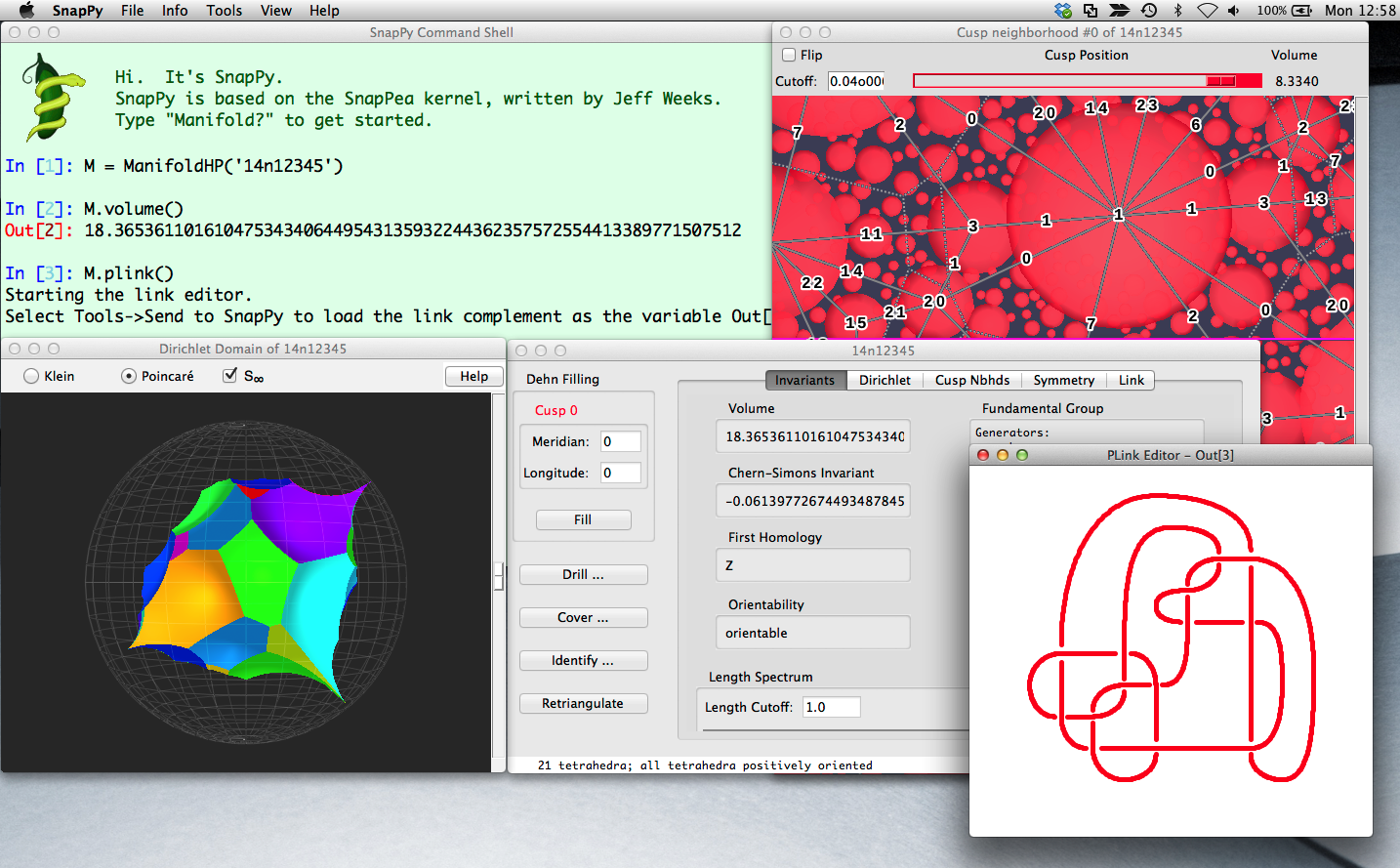
Task: Switch to the Symmetry tab
Action: (x=1063, y=380)
